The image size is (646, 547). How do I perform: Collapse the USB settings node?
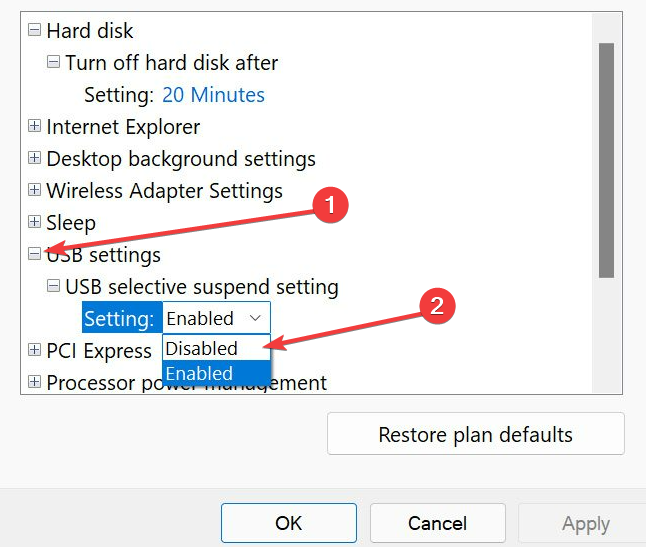[35, 255]
